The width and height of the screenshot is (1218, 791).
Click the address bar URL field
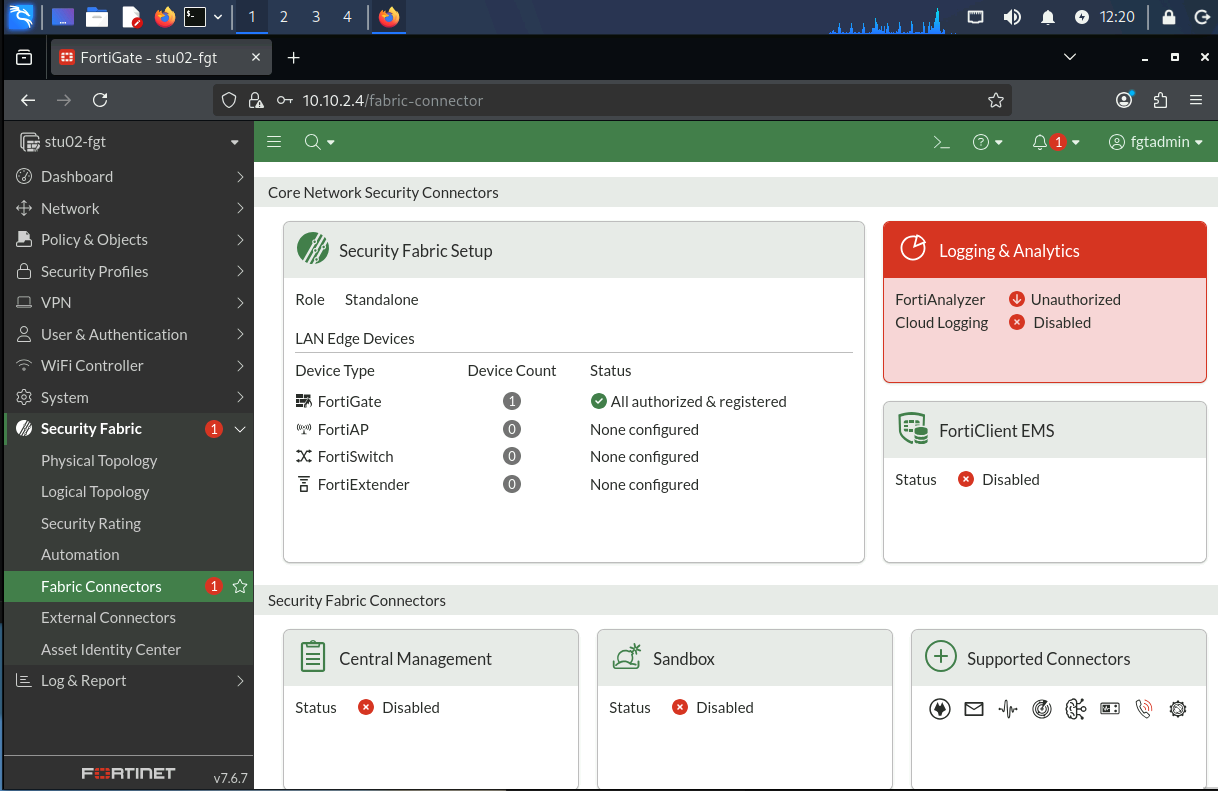(x=612, y=100)
